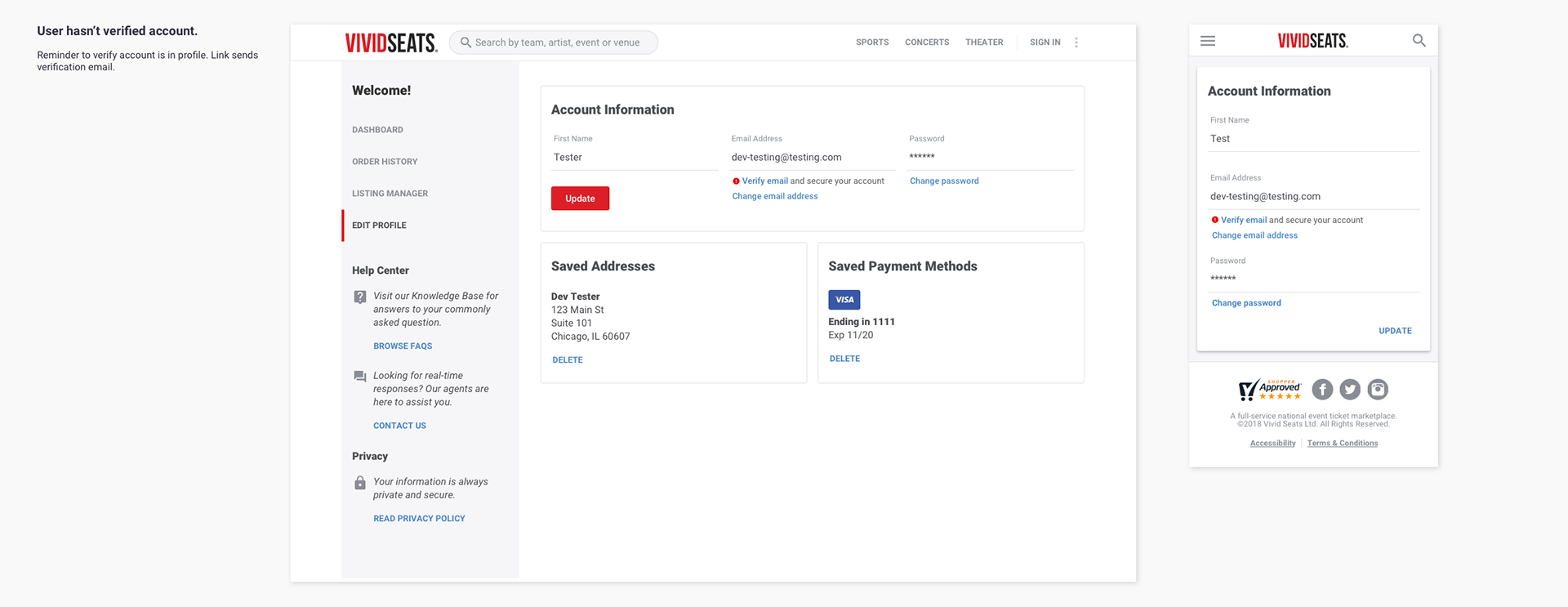This screenshot has height=607, width=1568.
Task: Click the desktop Verify email link
Action: [764, 181]
